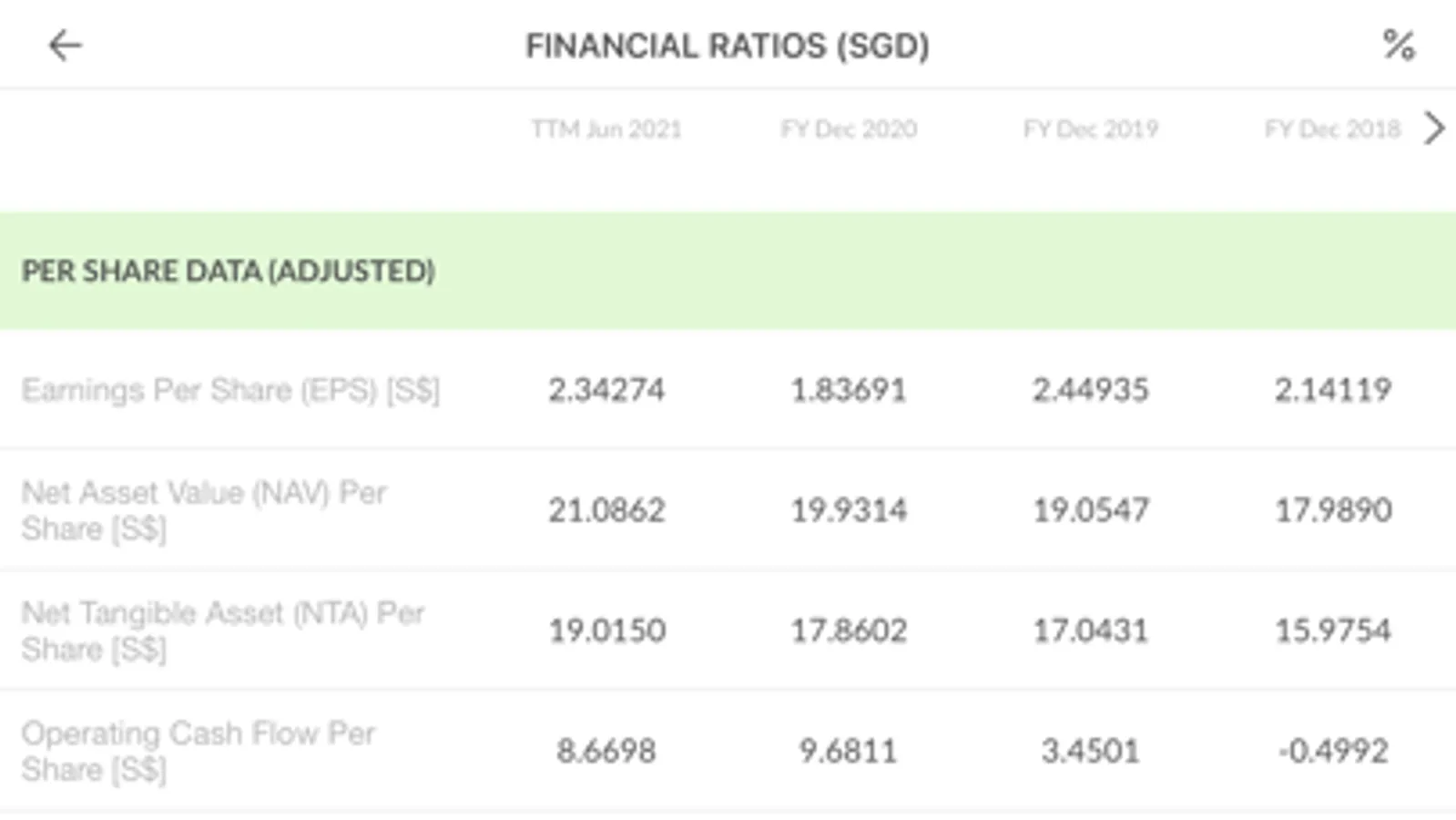The height and width of the screenshot is (820, 1456).
Task: Click the Financial Ratios (SGD) title
Action: pos(727,46)
